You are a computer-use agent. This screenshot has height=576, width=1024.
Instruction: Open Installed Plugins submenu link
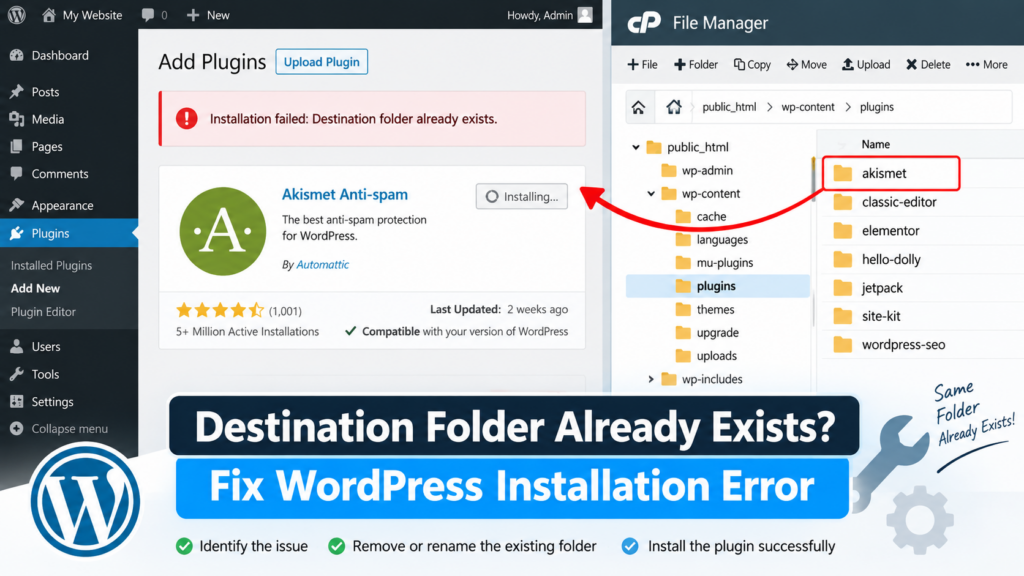(51, 266)
